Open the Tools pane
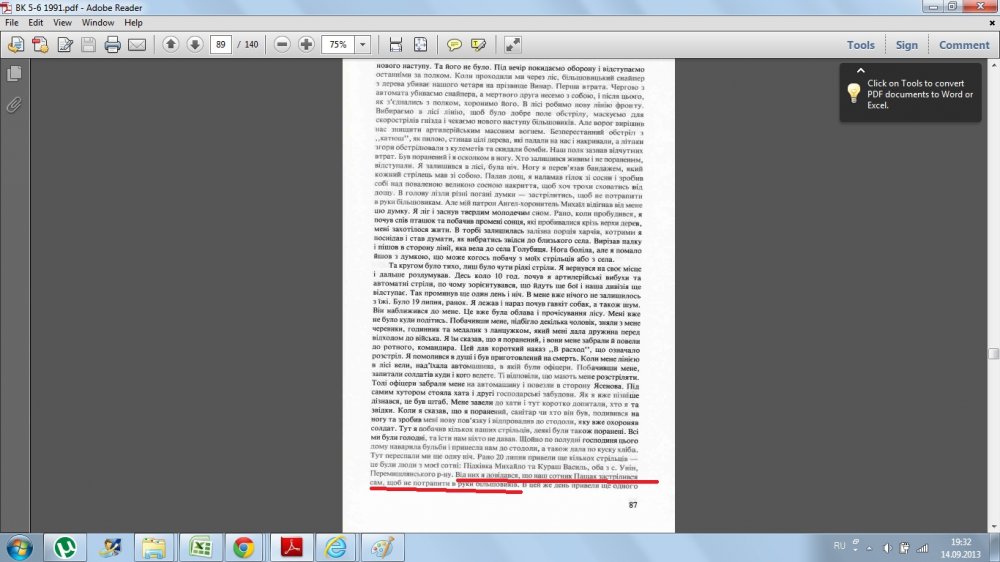Screen dimensions: 1000x562 click(x=860, y=45)
